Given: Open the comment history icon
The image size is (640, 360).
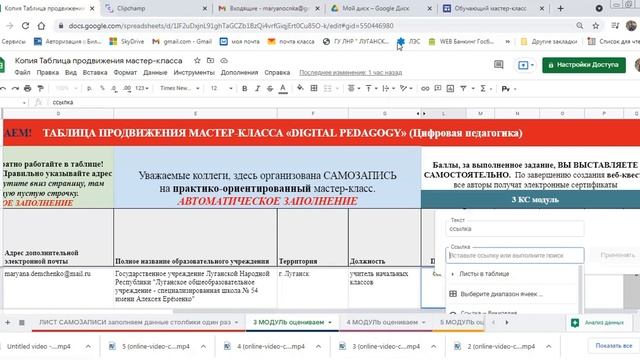Looking at the screenshot, I should [498, 65].
